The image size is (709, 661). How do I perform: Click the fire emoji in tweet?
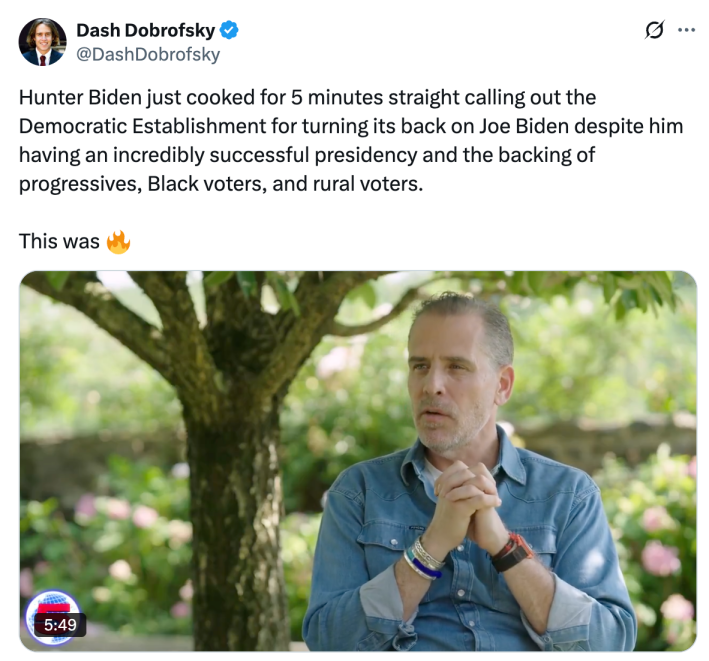tap(118, 241)
